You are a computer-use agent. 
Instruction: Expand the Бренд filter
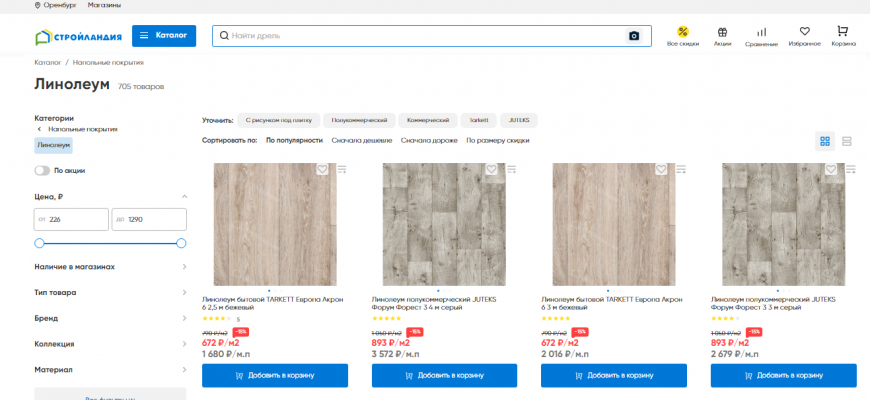click(x=184, y=318)
